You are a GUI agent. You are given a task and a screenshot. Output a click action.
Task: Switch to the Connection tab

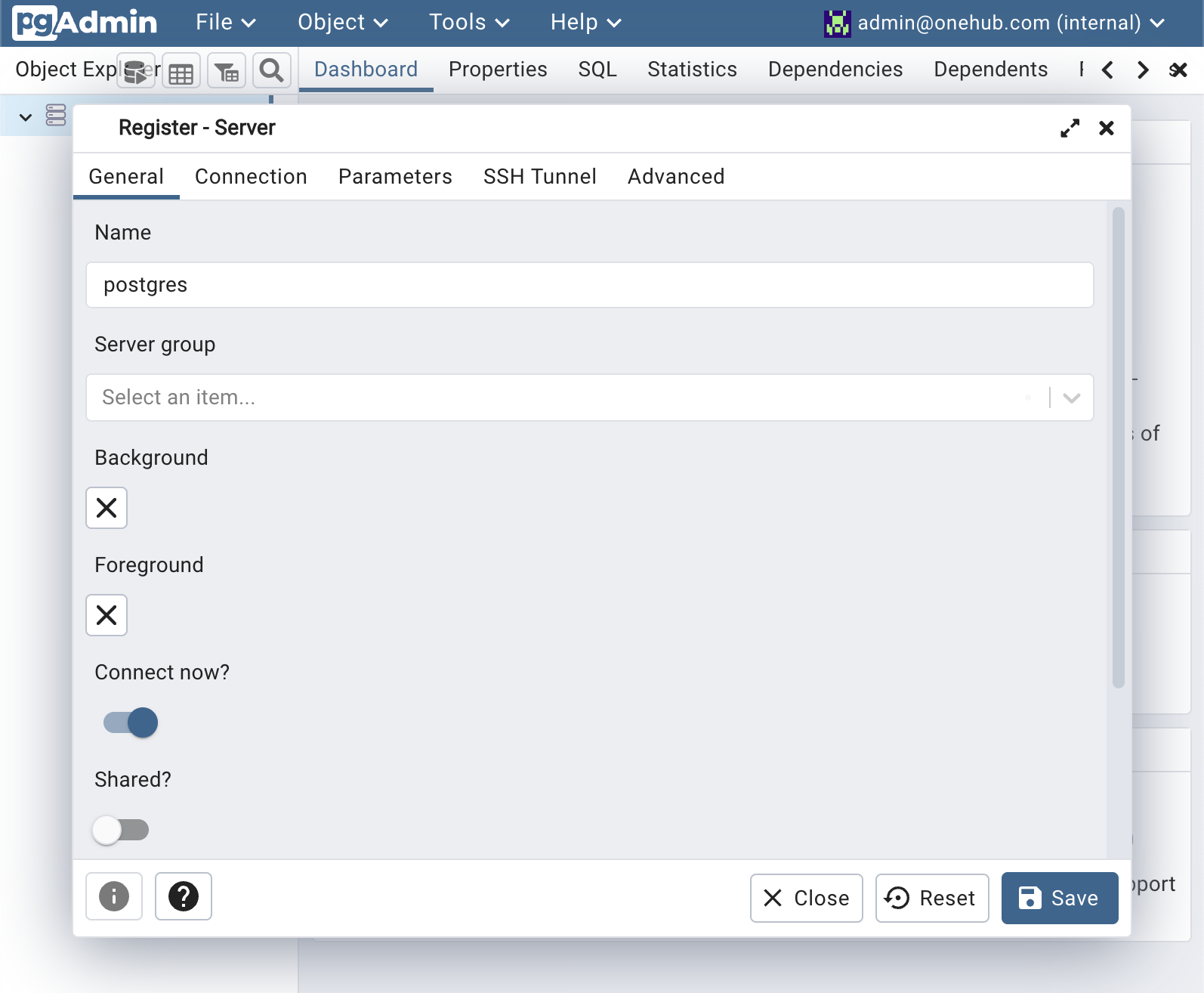tap(251, 177)
